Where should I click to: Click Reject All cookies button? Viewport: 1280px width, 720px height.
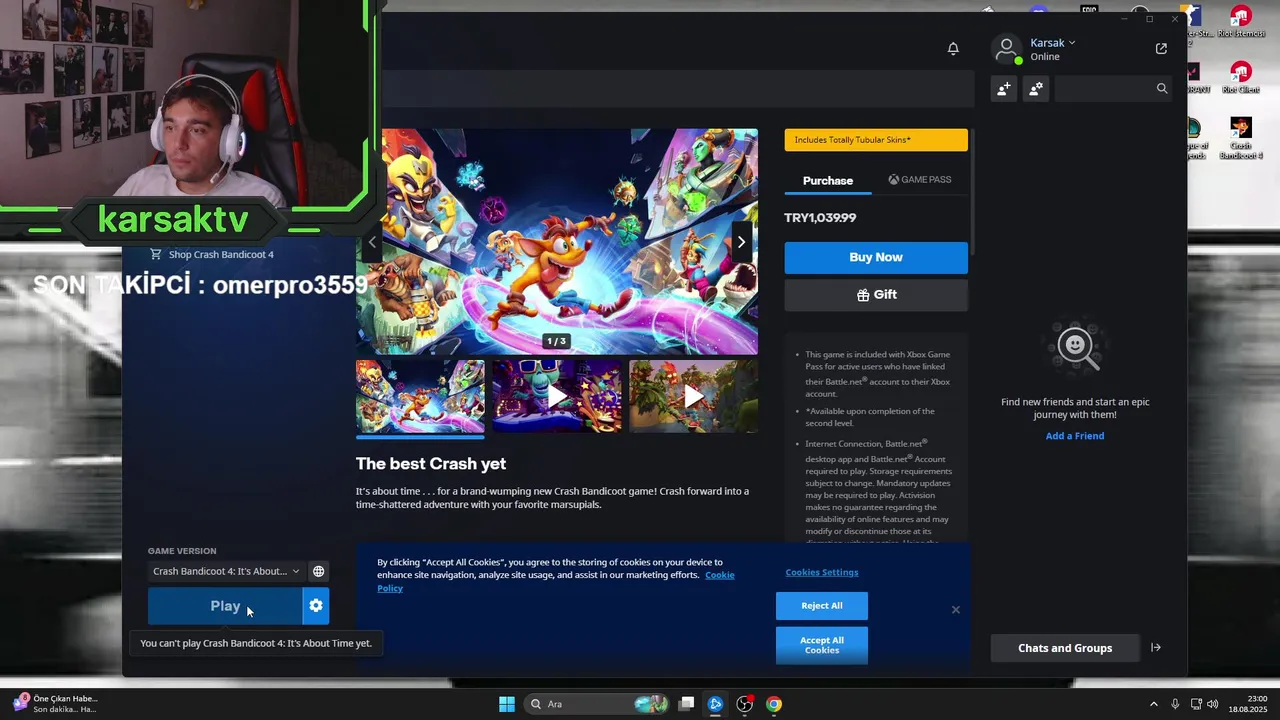tap(822, 605)
